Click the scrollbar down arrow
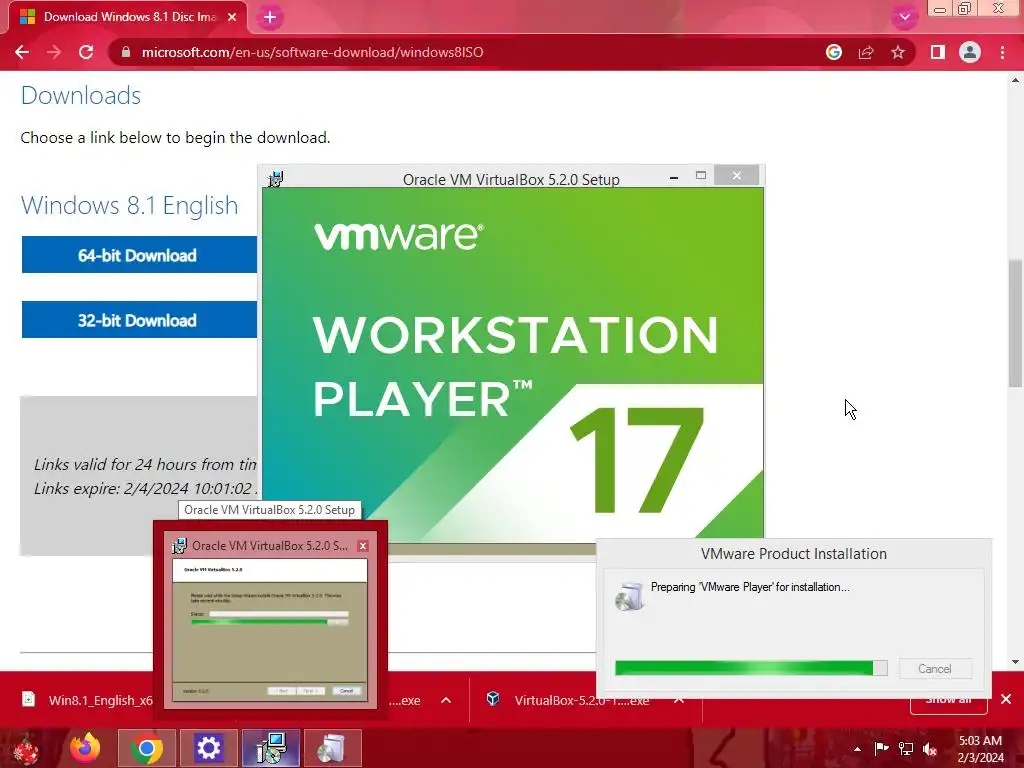 [x=1015, y=662]
